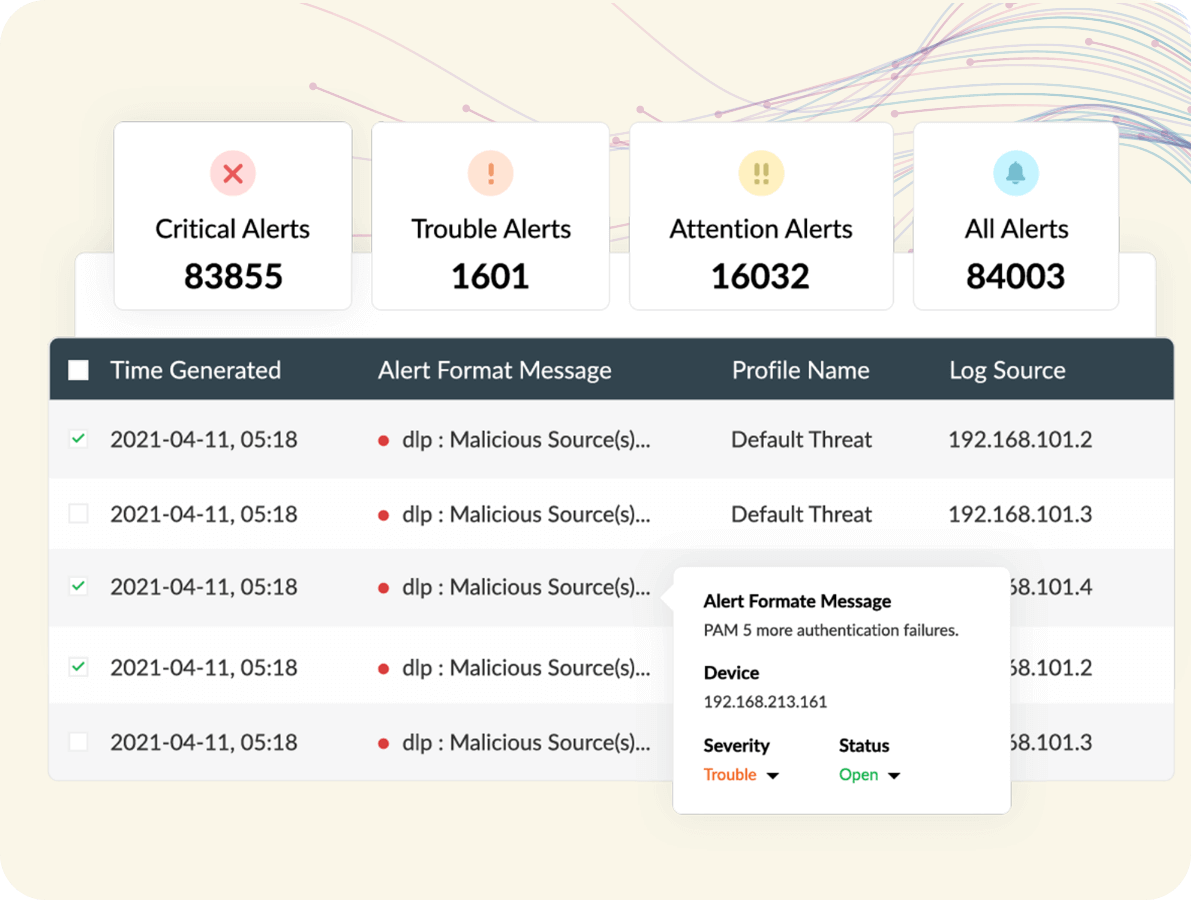
Task: Click the Trouble Alerts exclamation icon
Action: click(490, 173)
